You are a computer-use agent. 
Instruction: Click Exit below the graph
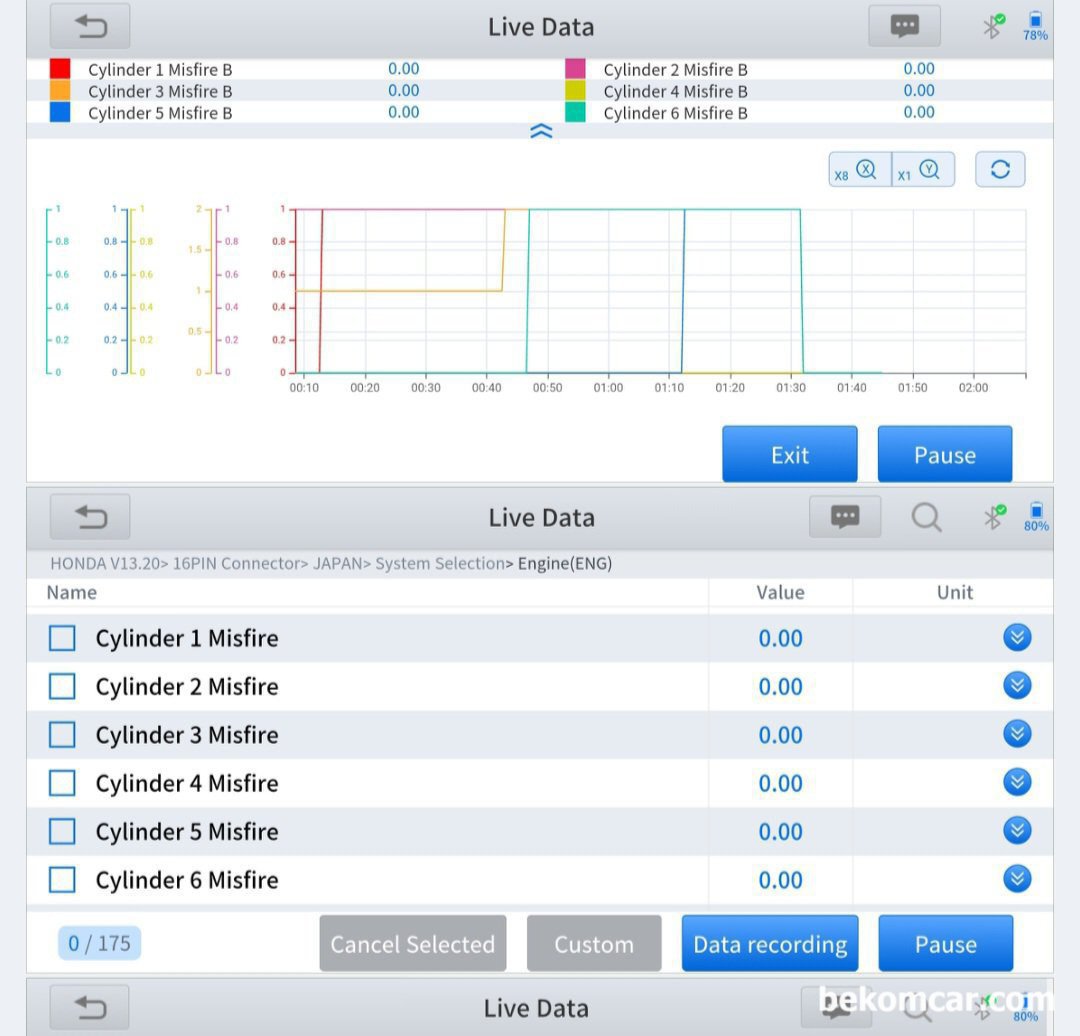pos(789,455)
